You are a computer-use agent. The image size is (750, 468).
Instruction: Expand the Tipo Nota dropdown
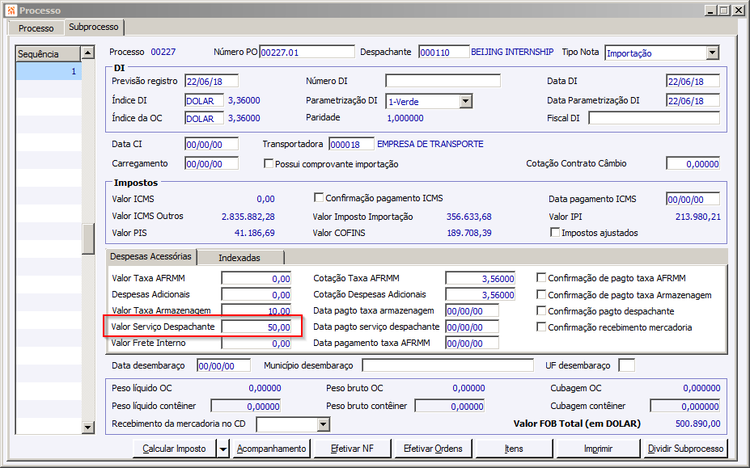pyautogui.click(x=712, y=52)
